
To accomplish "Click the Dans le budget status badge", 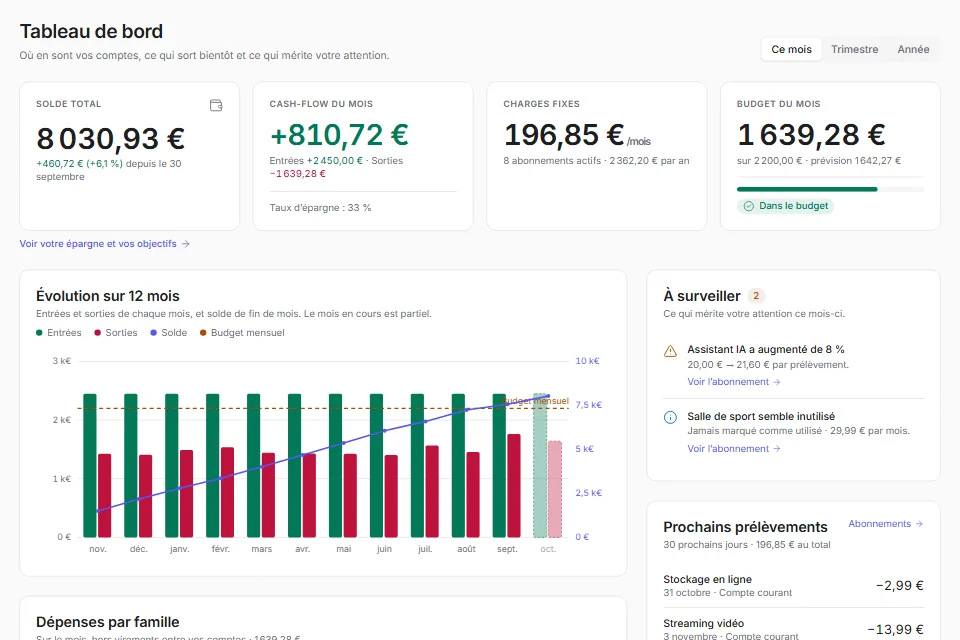I will (x=786, y=206).
